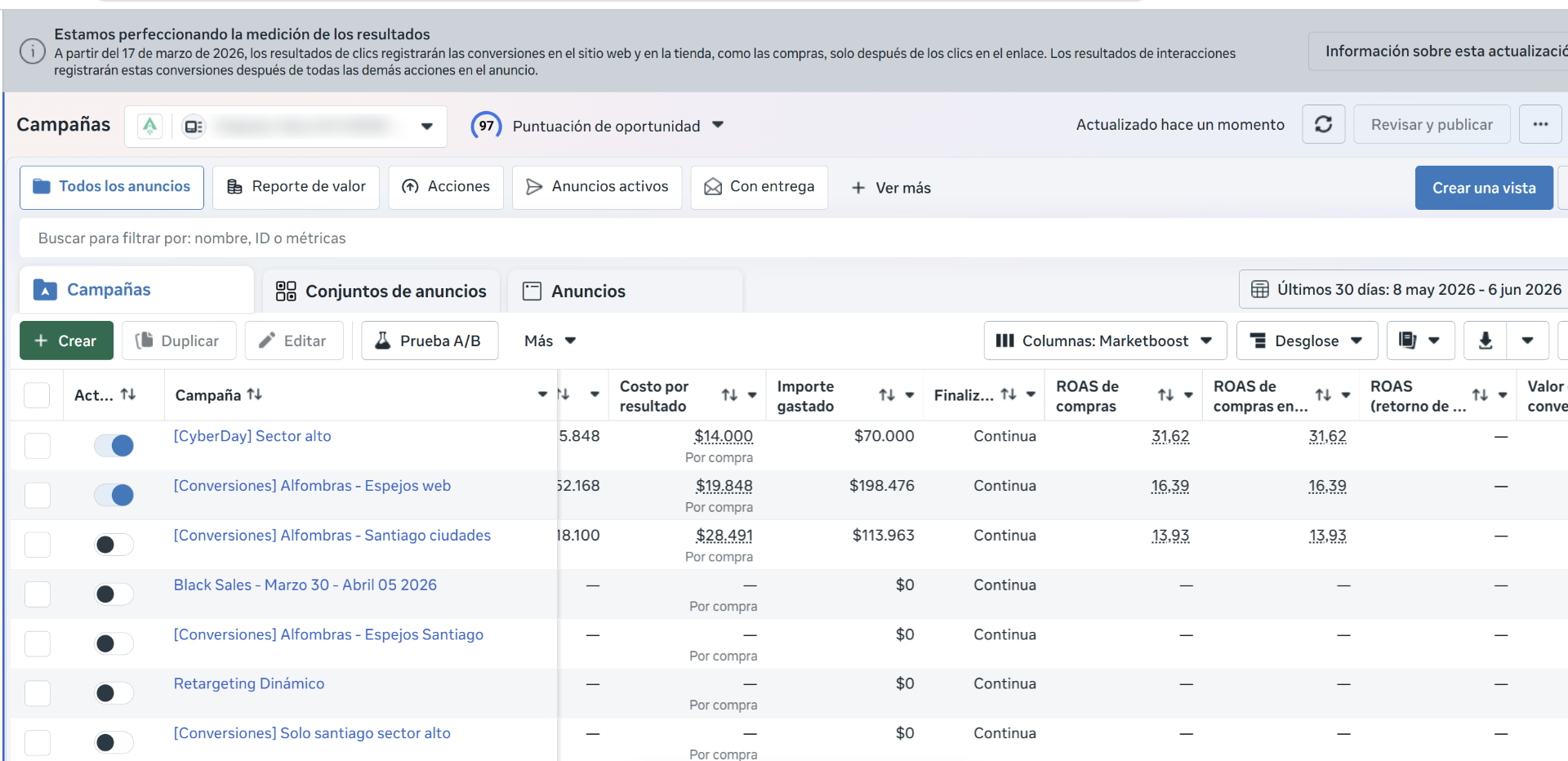Sort by Costo por resultado arrows
The height and width of the screenshot is (761, 1568).
729,395
